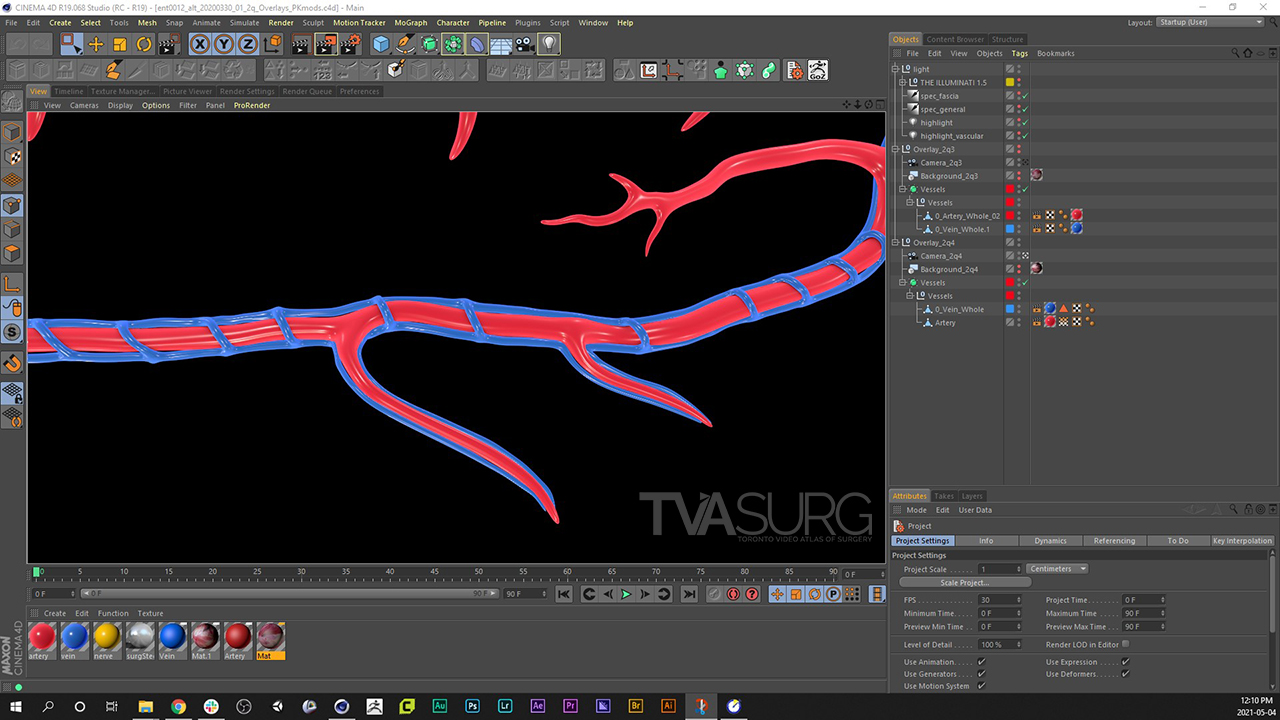Open the Info project tab
The width and height of the screenshot is (1280, 720).
[986, 541]
